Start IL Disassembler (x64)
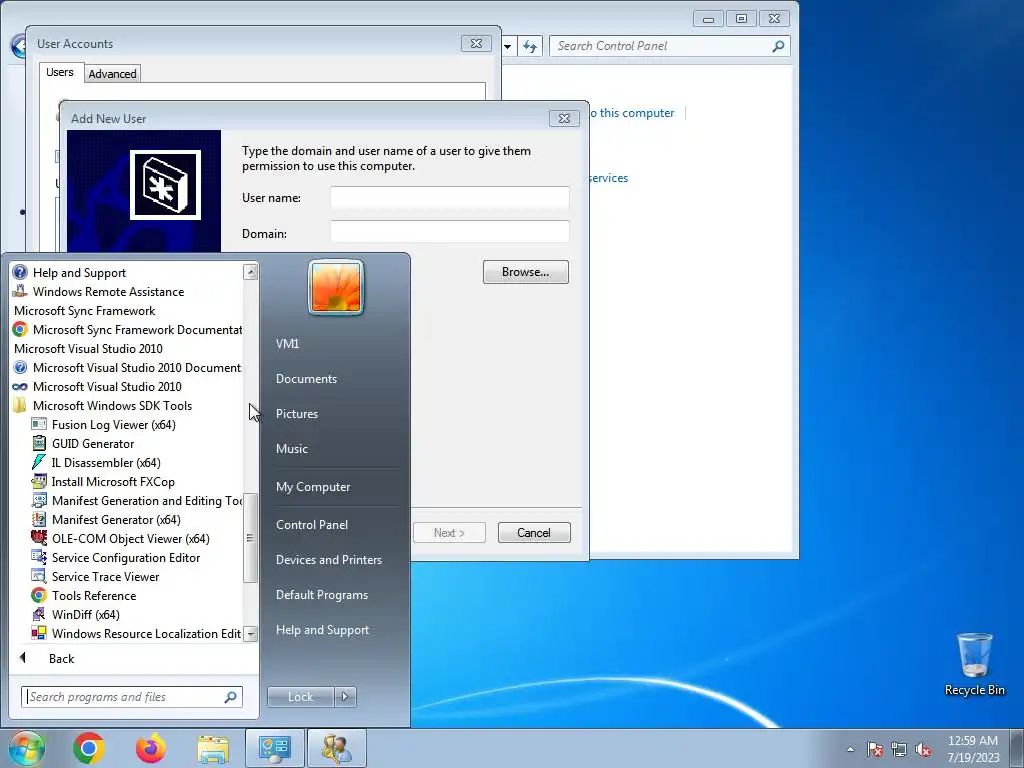 point(97,462)
